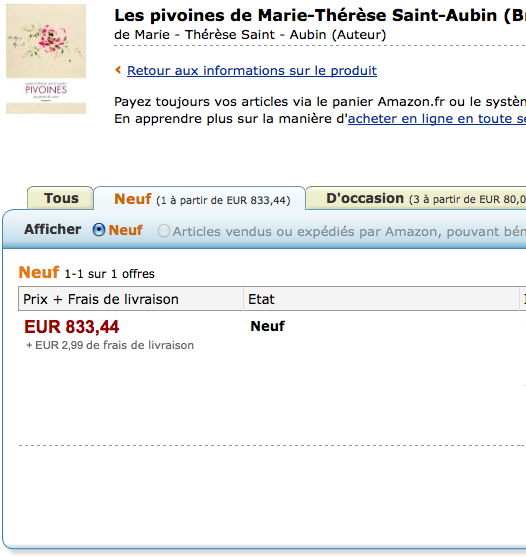
Task: Click the Neuf 1-1 sur 1 offres heading
Action: (x=87, y=273)
